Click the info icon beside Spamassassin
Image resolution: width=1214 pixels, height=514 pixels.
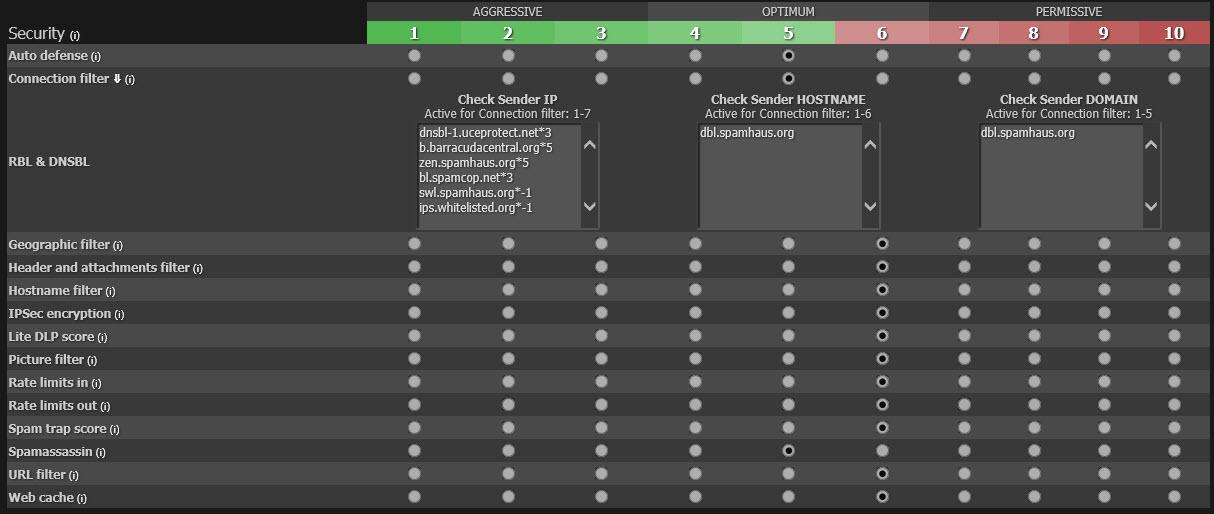(x=101, y=453)
